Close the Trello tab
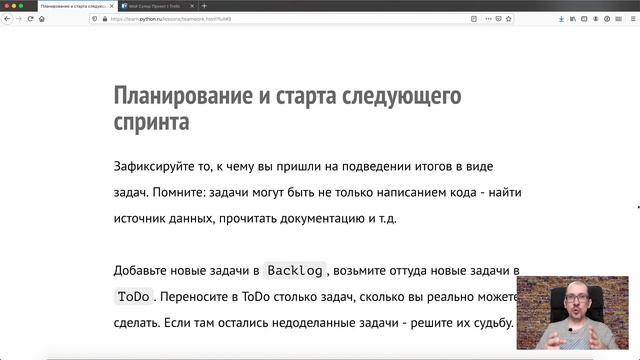The image size is (640, 360). 192,6
